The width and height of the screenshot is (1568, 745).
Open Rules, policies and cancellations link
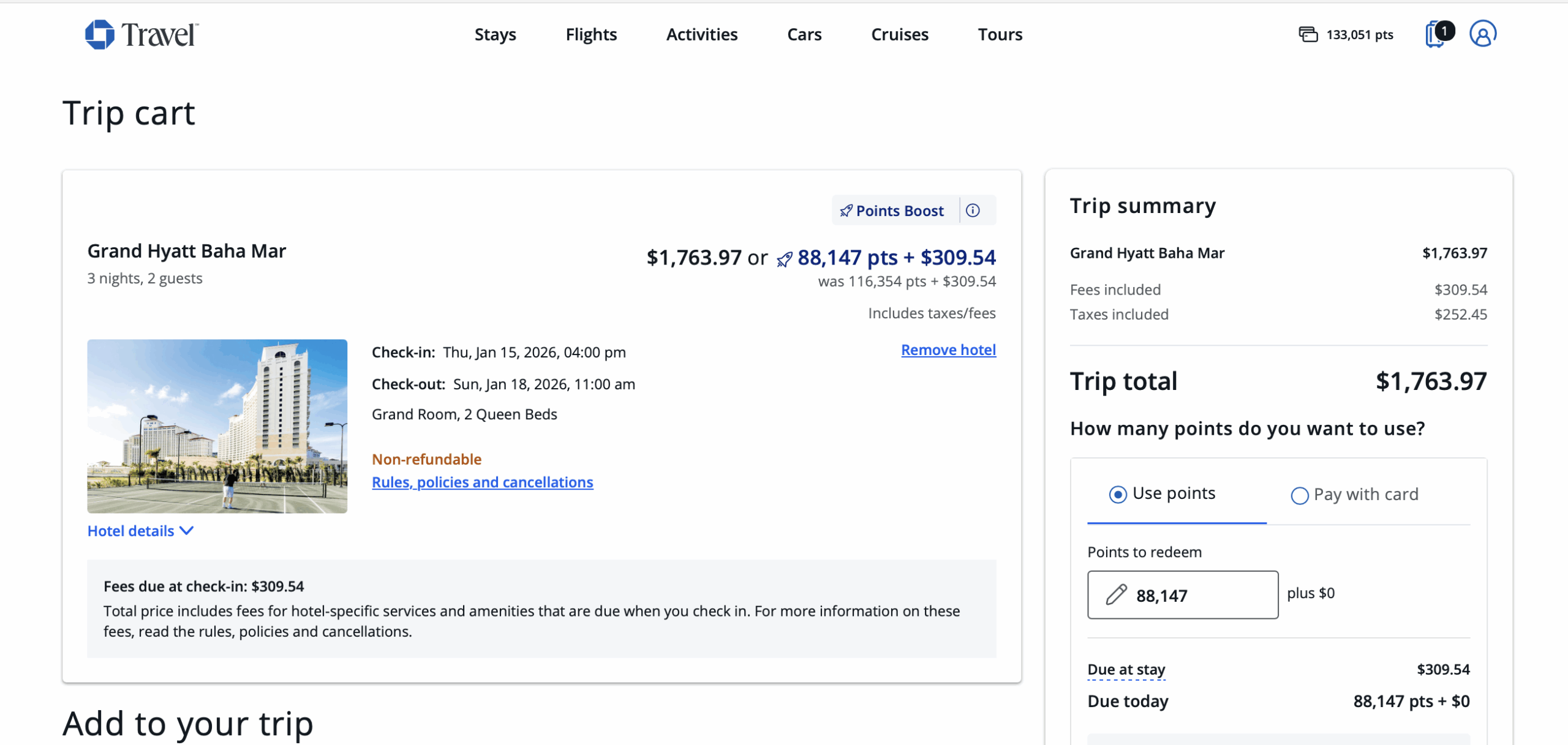[x=483, y=482]
